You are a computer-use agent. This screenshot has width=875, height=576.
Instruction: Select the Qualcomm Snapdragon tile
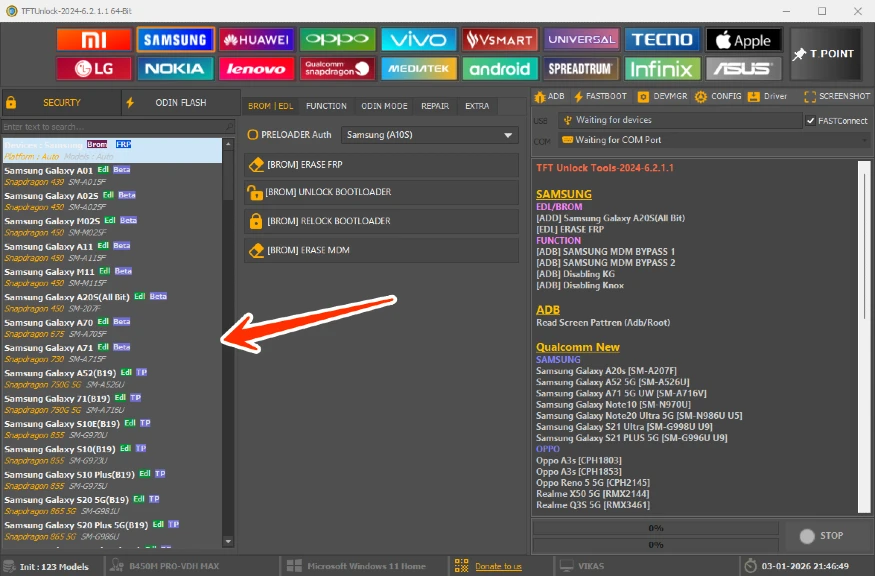tap(337, 69)
